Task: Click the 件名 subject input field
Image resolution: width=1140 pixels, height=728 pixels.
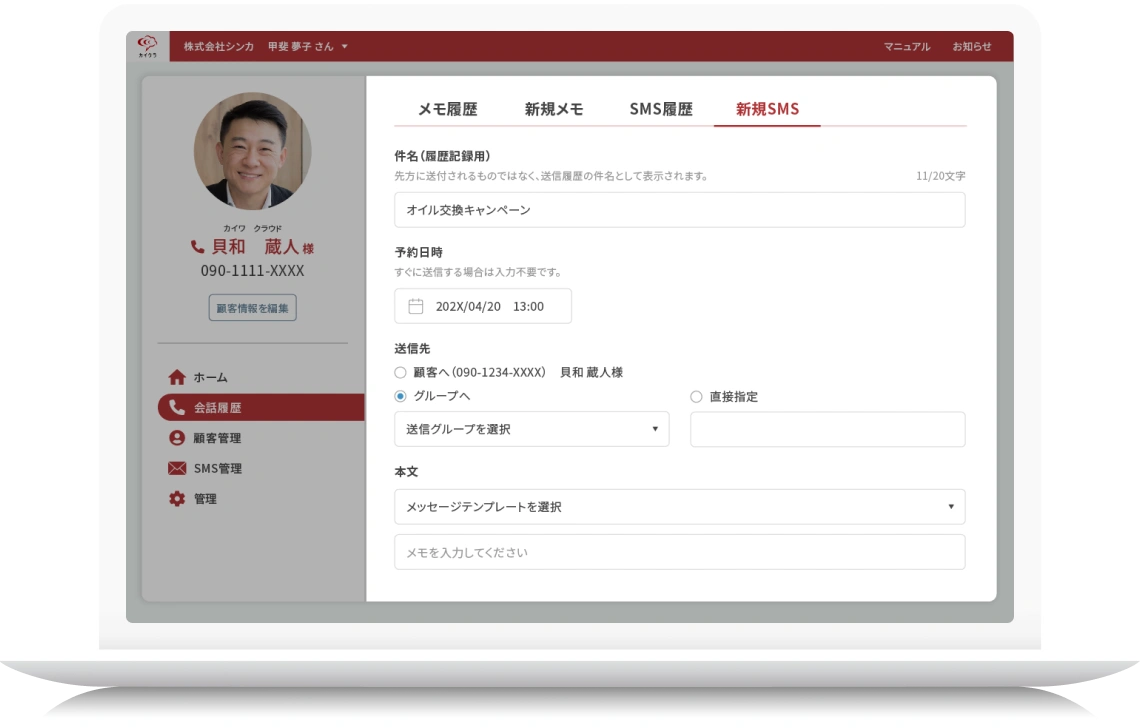Action: 679,210
